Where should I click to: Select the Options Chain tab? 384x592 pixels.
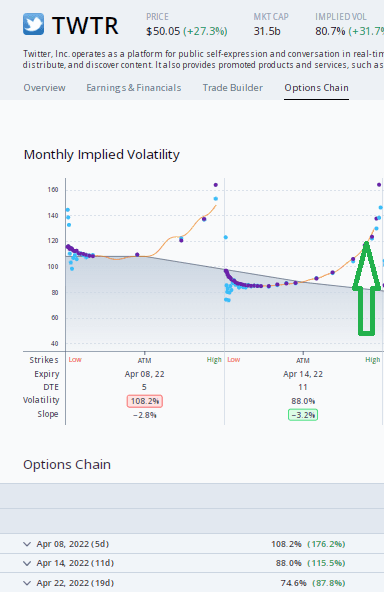pyautogui.click(x=316, y=88)
